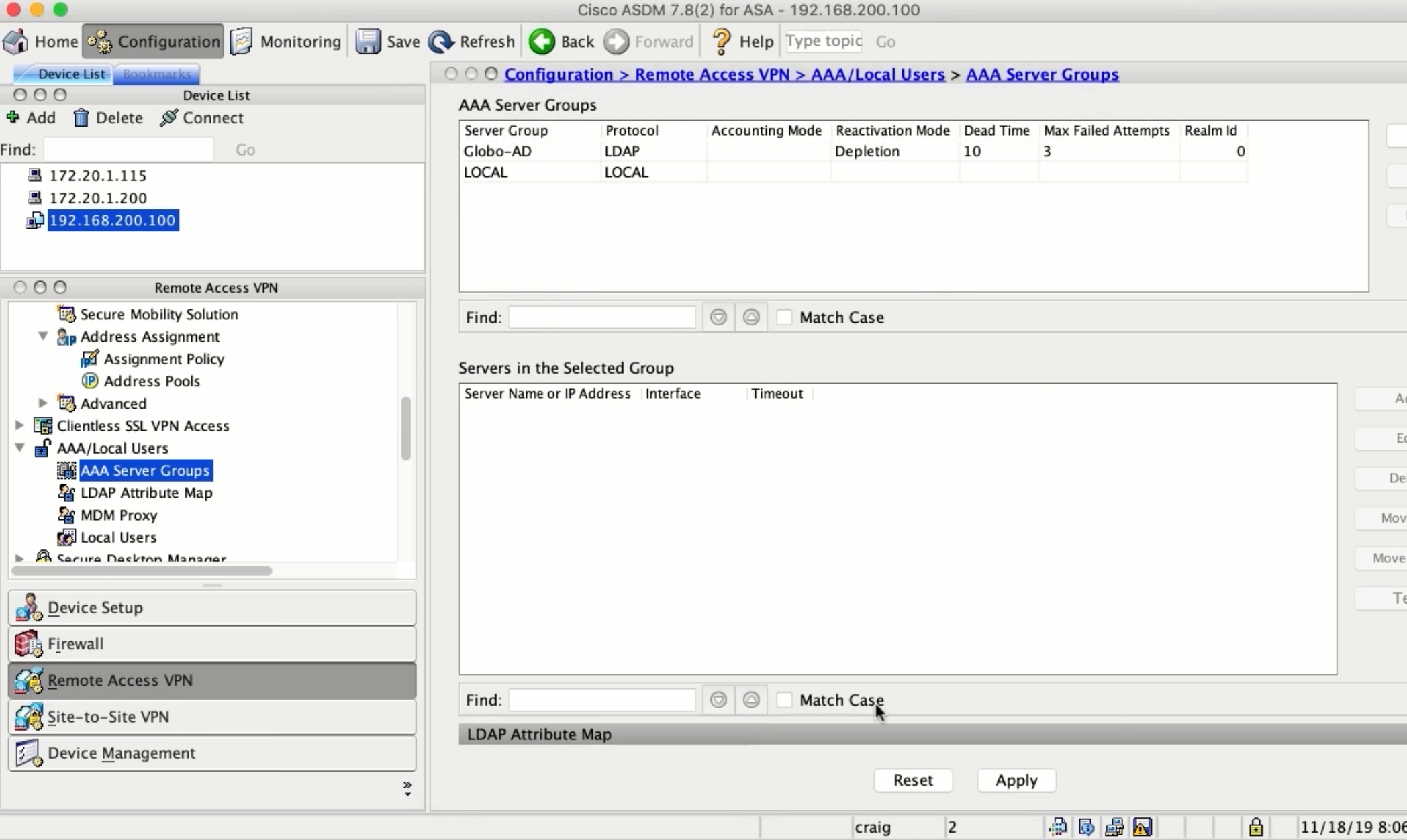Viewport: 1407px width, 840px height.
Task: Switch to the Bookmarks tab
Action: tap(157, 74)
